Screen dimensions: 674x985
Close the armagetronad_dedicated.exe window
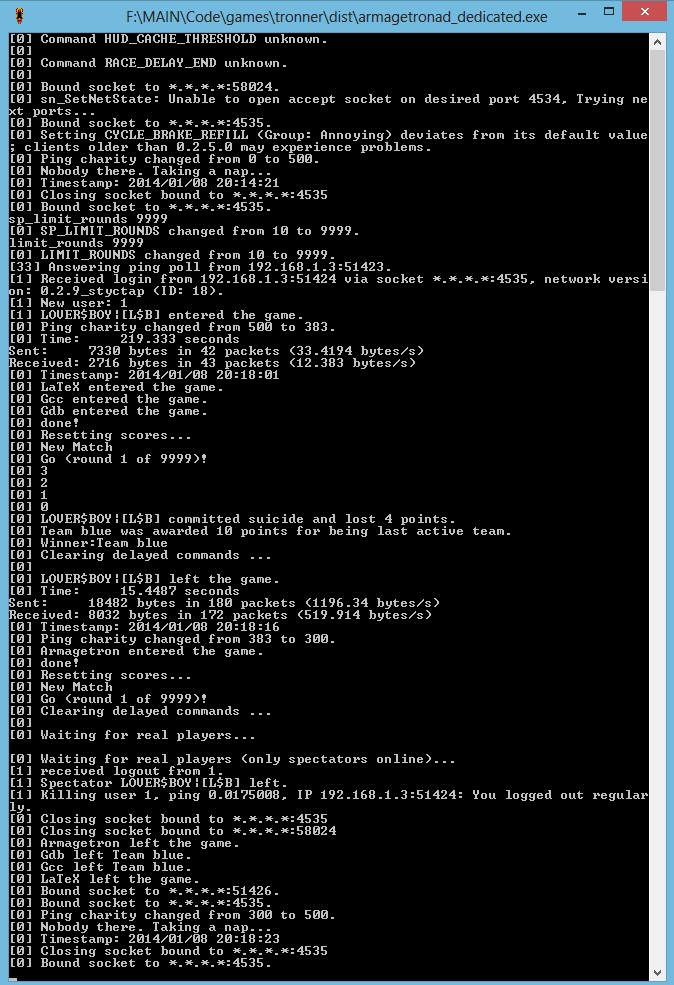click(644, 11)
